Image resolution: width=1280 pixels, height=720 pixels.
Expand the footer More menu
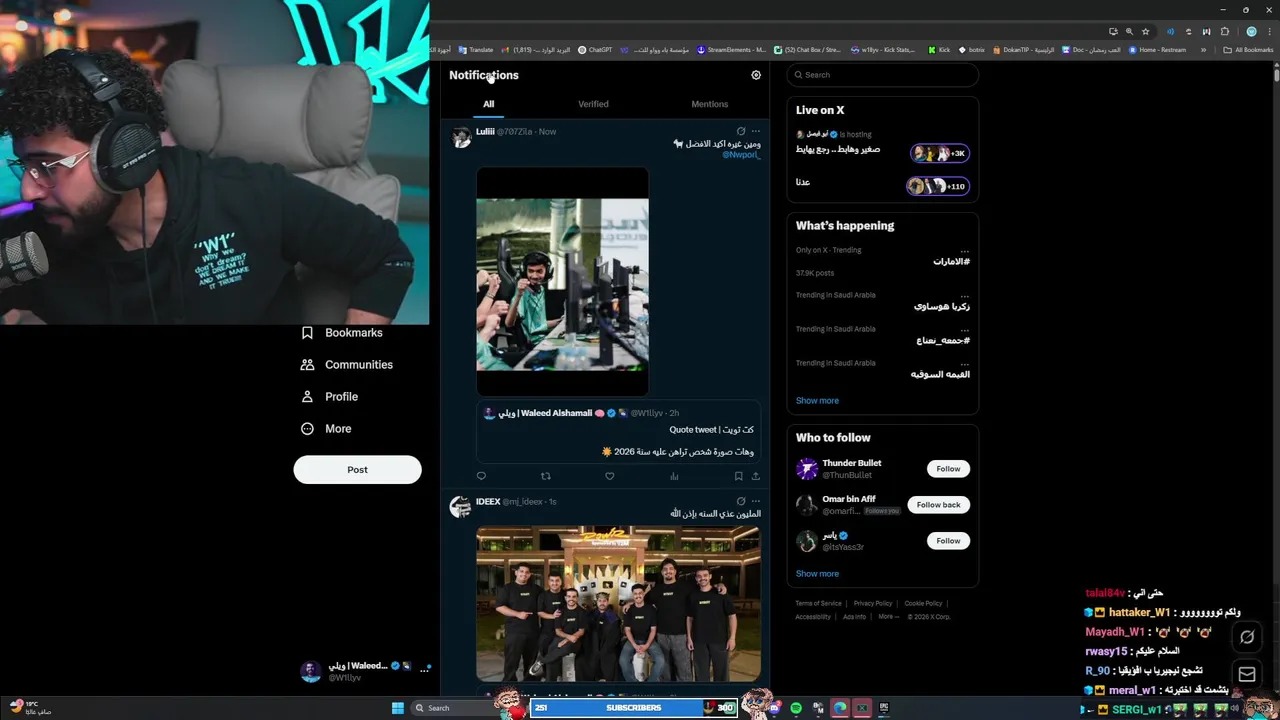pos(887,617)
